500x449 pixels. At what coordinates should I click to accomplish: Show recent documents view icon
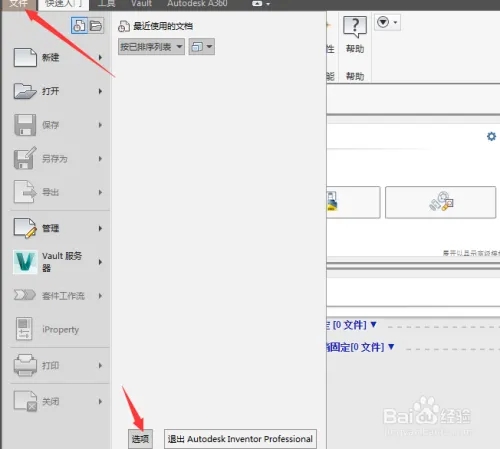79,26
